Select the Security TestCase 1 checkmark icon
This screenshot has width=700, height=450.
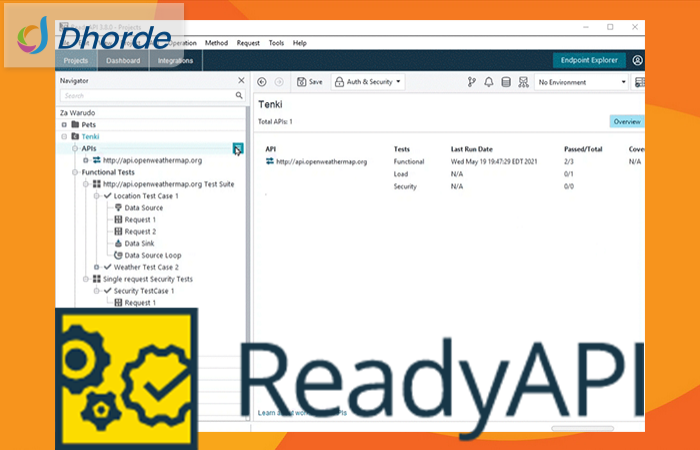click(x=107, y=291)
